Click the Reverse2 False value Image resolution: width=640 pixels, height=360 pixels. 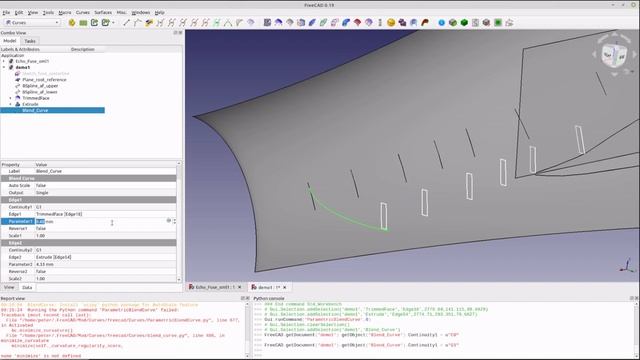(105, 271)
